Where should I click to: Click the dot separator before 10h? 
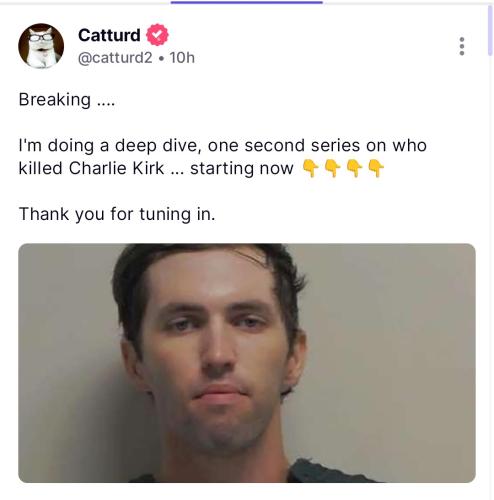[x=161, y=59]
